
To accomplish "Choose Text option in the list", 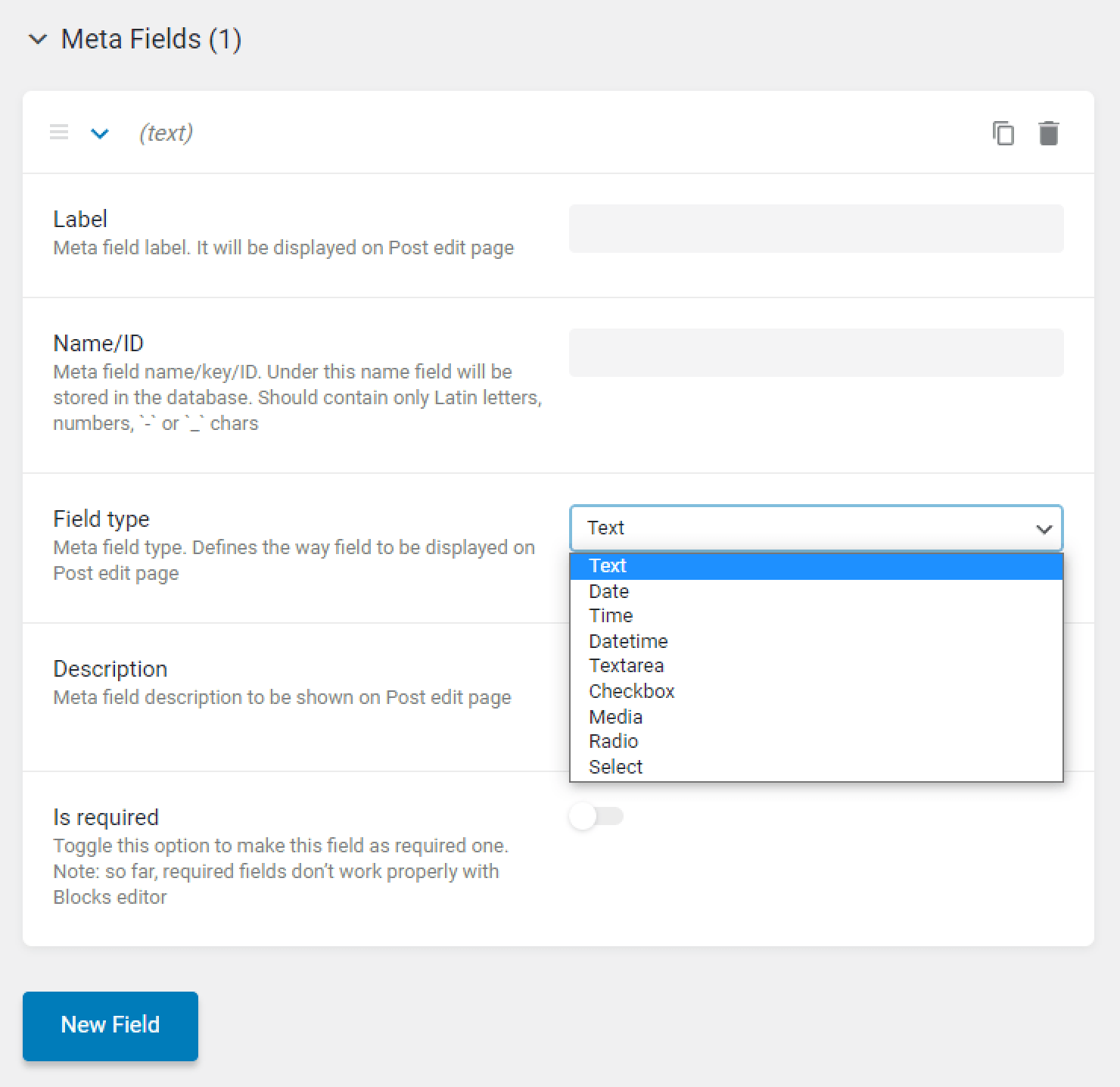I will click(x=817, y=566).
